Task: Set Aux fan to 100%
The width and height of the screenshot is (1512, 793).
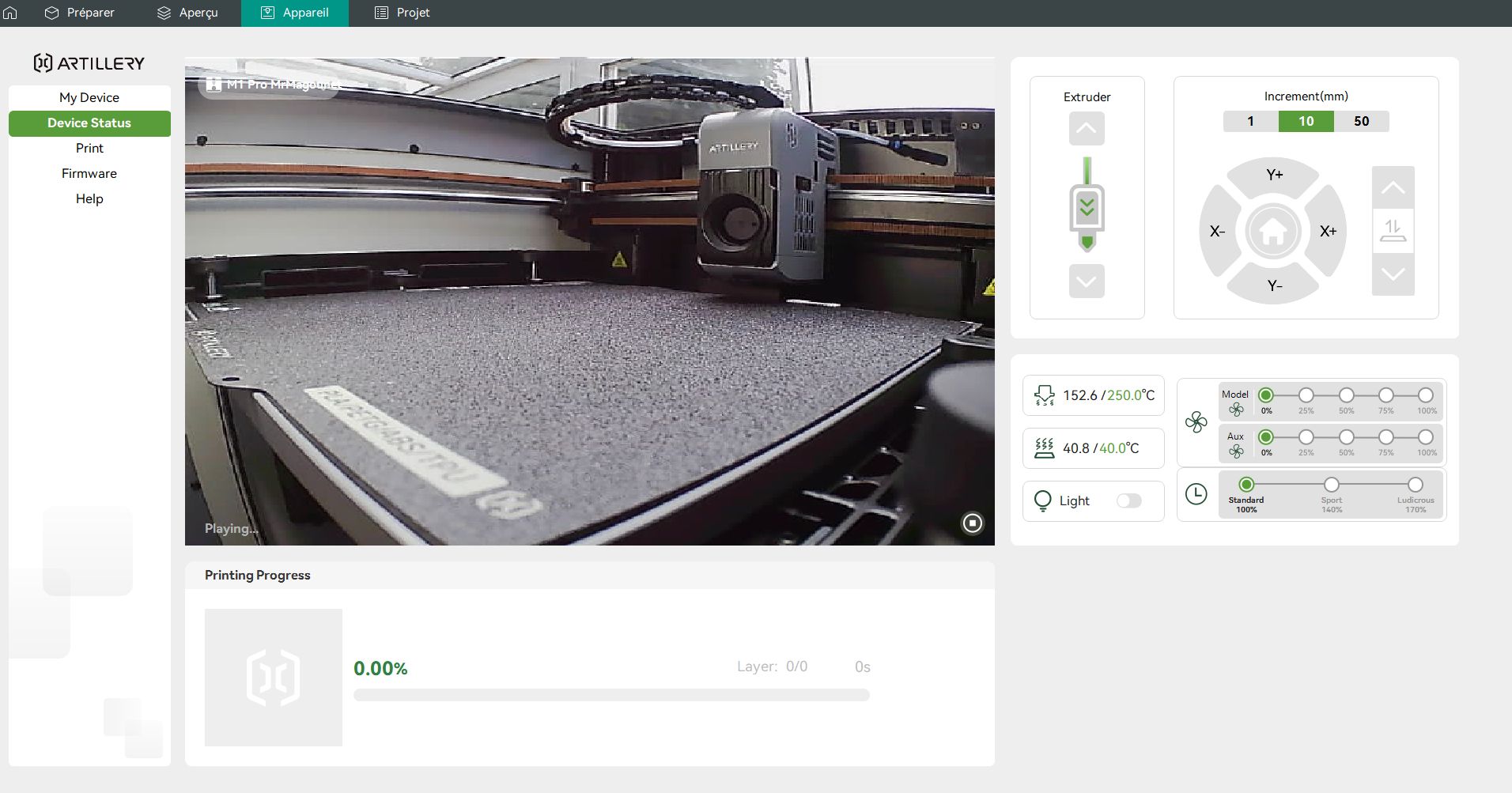Action: pyautogui.click(x=1426, y=436)
